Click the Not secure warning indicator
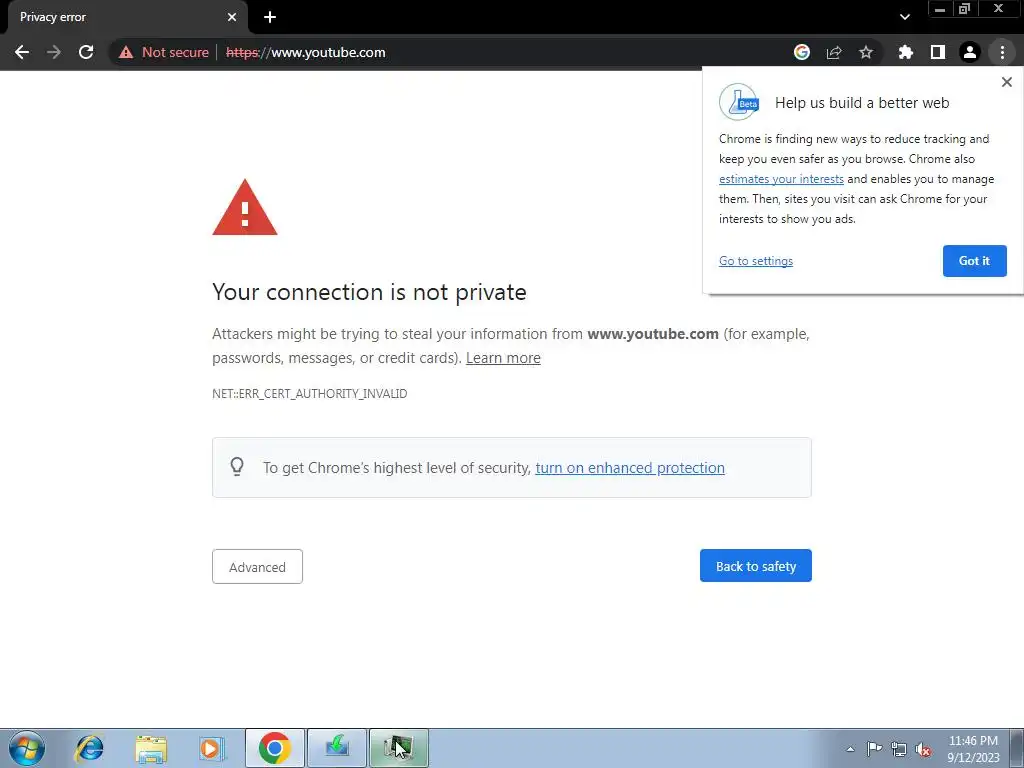Image resolution: width=1024 pixels, height=768 pixels. point(164,52)
